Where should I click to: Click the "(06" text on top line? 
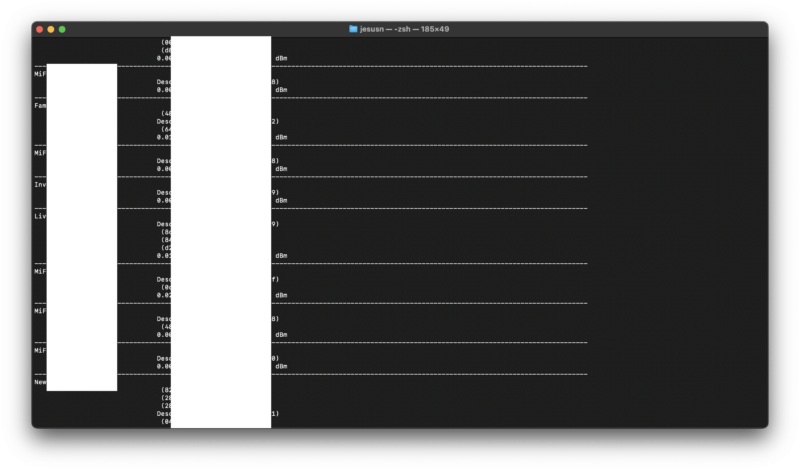[166, 42]
